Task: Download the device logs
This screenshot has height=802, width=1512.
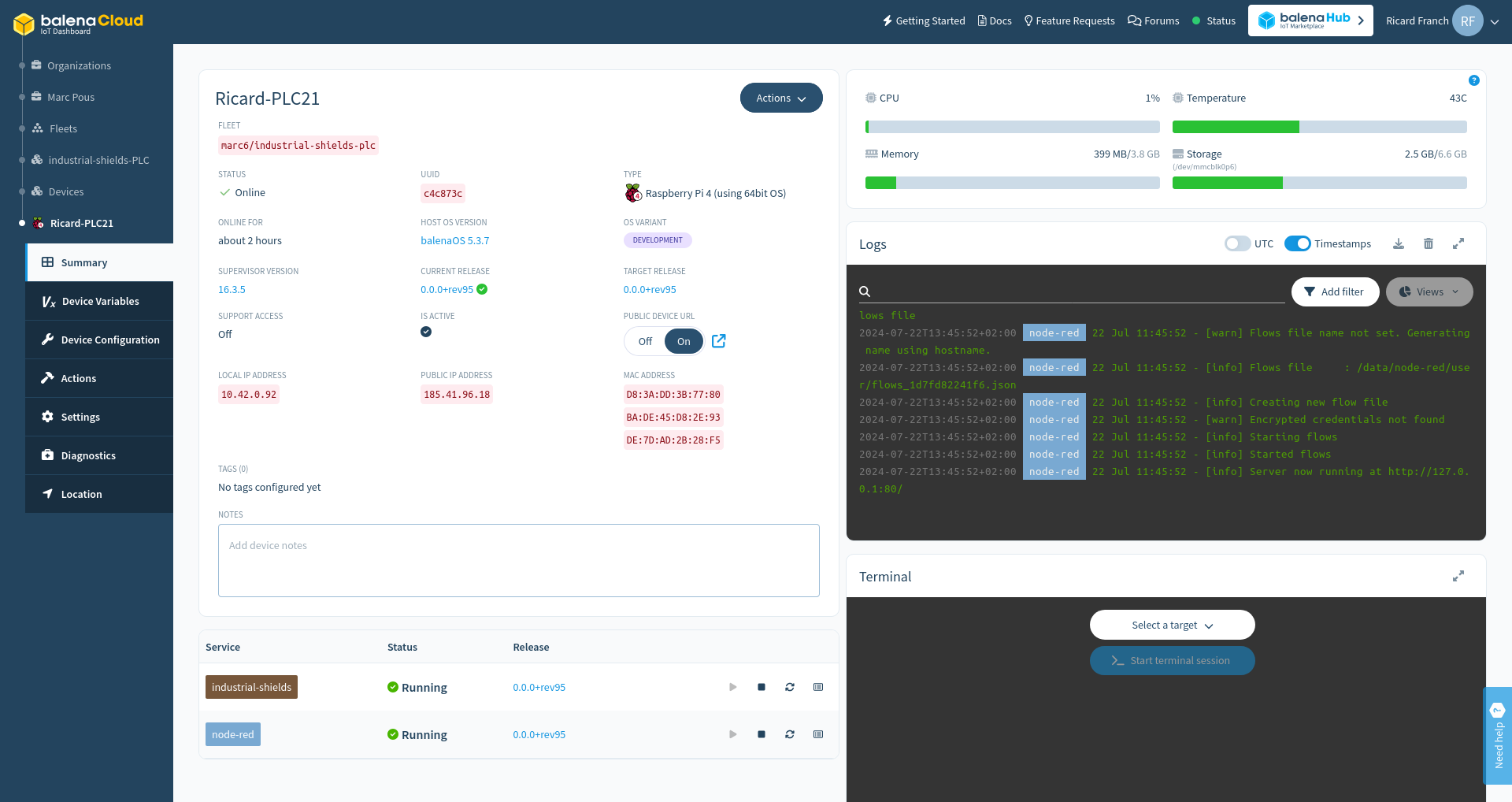Action: click(x=1399, y=243)
